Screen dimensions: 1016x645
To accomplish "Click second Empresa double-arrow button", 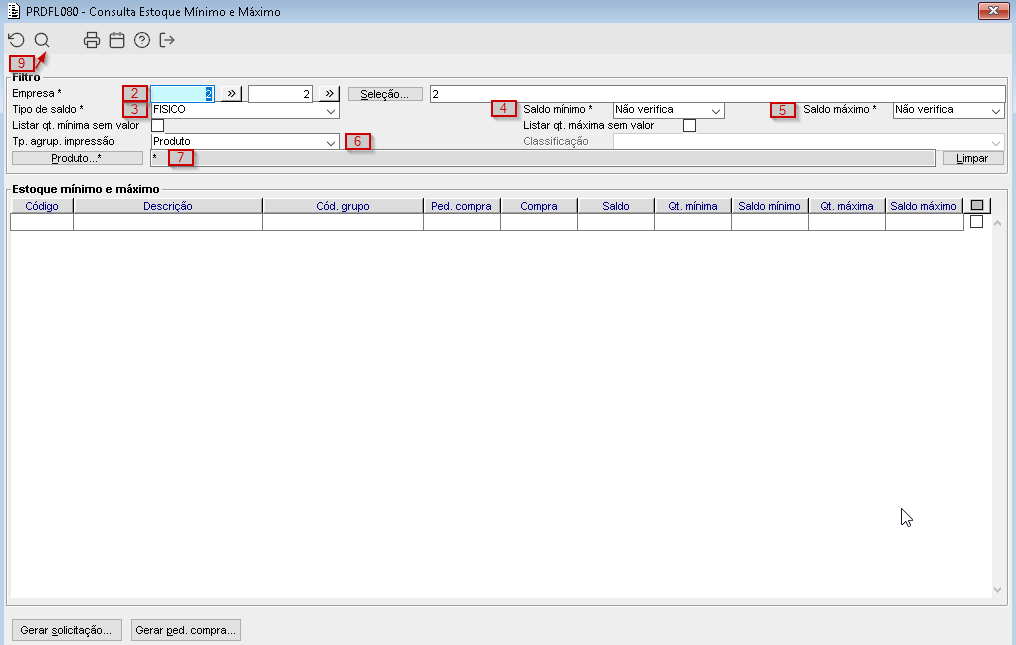I will [329, 93].
